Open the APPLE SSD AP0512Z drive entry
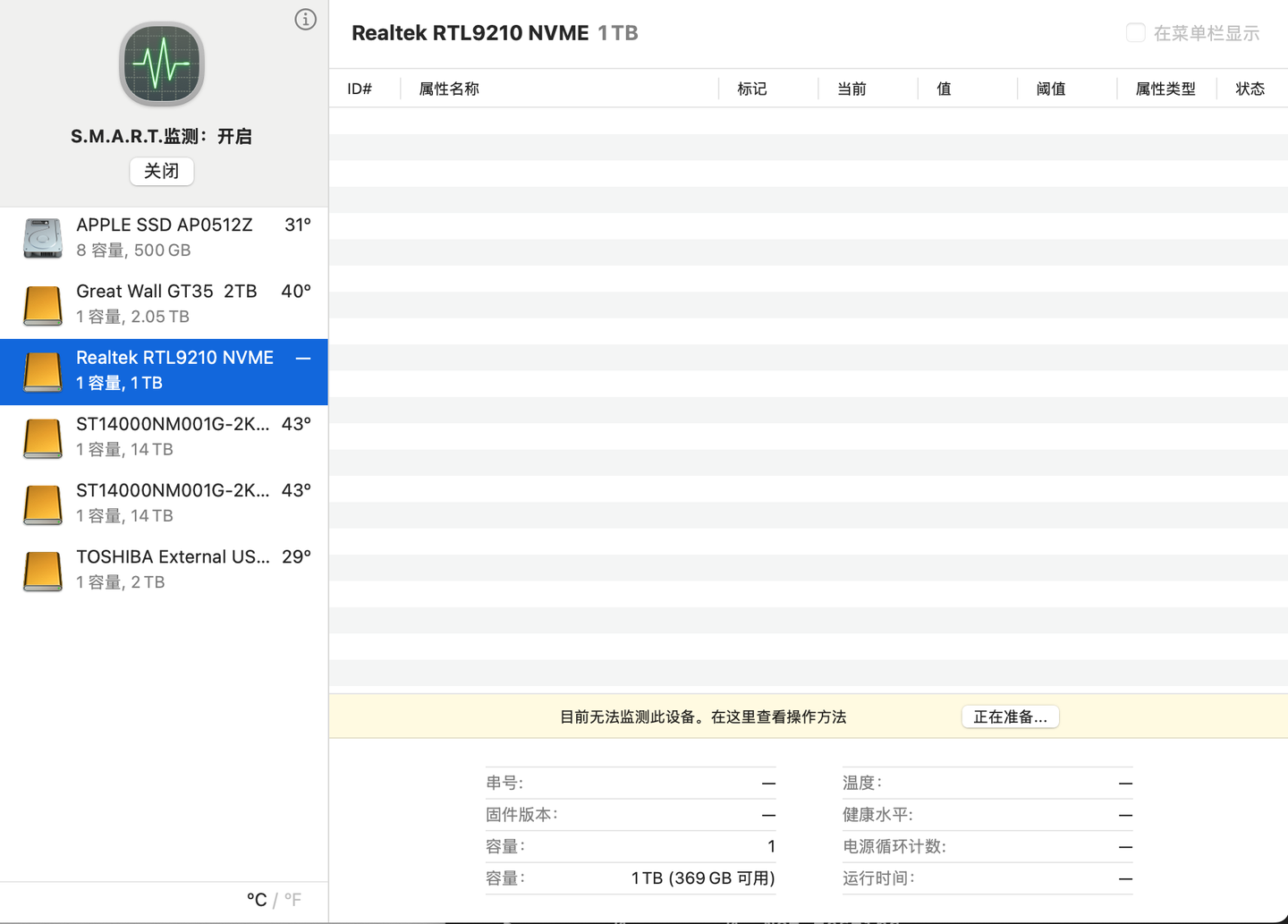Viewport: 1288px width, 924px height. click(x=164, y=238)
